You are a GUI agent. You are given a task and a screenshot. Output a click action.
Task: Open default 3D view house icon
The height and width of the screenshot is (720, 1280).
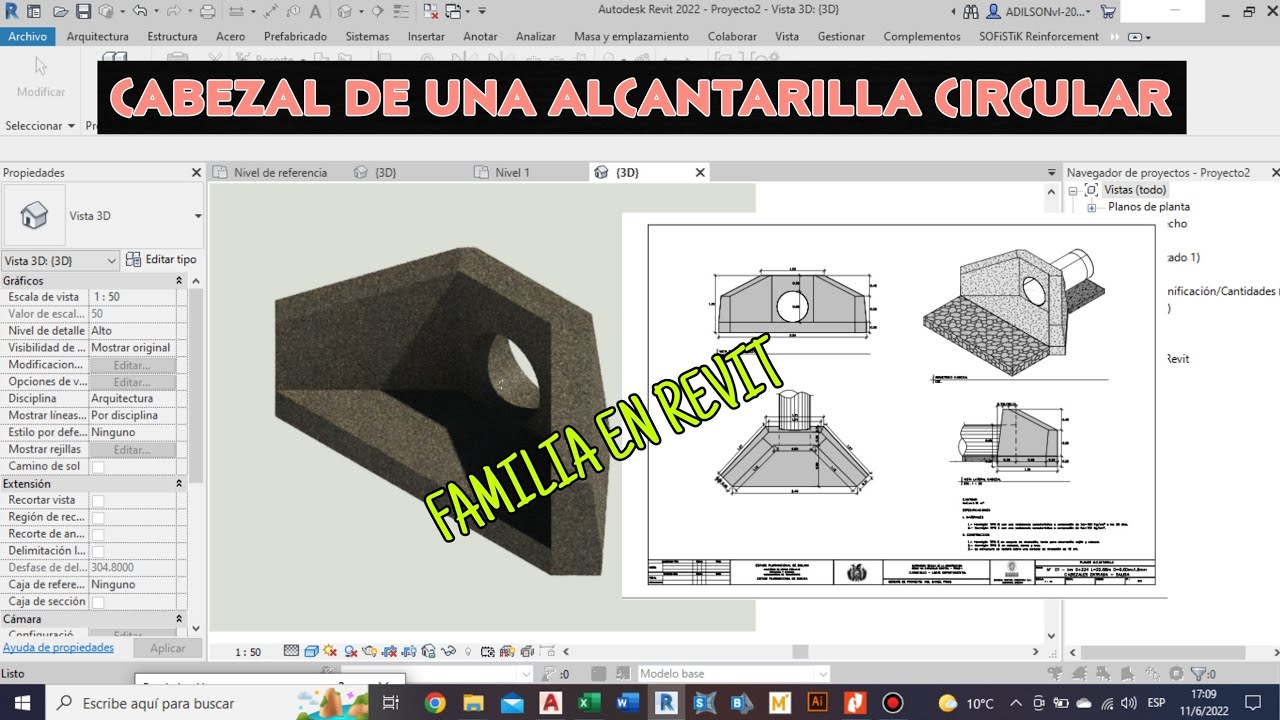pyautogui.click(x=345, y=11)
